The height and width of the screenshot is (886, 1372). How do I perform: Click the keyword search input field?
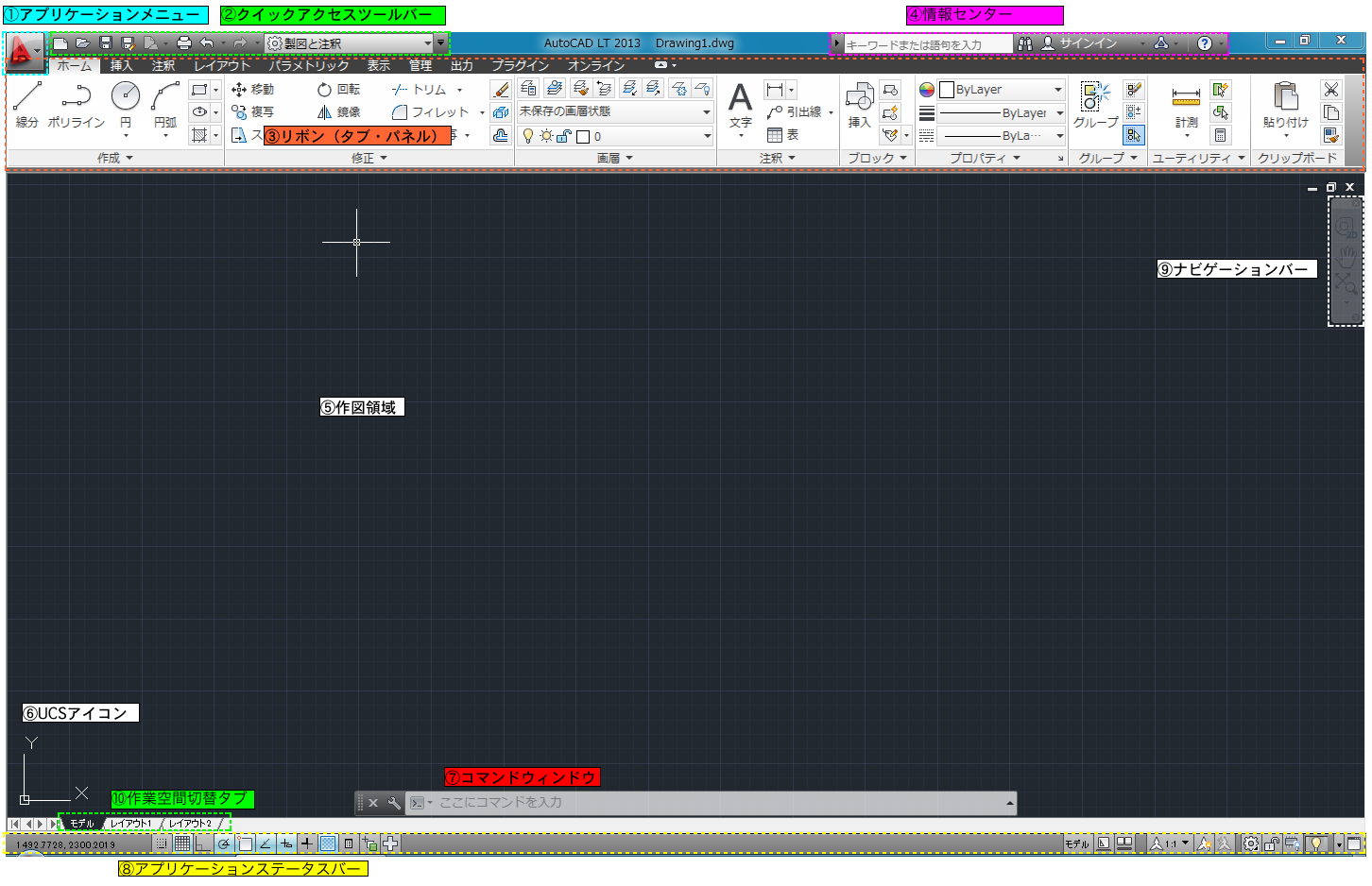928,44
